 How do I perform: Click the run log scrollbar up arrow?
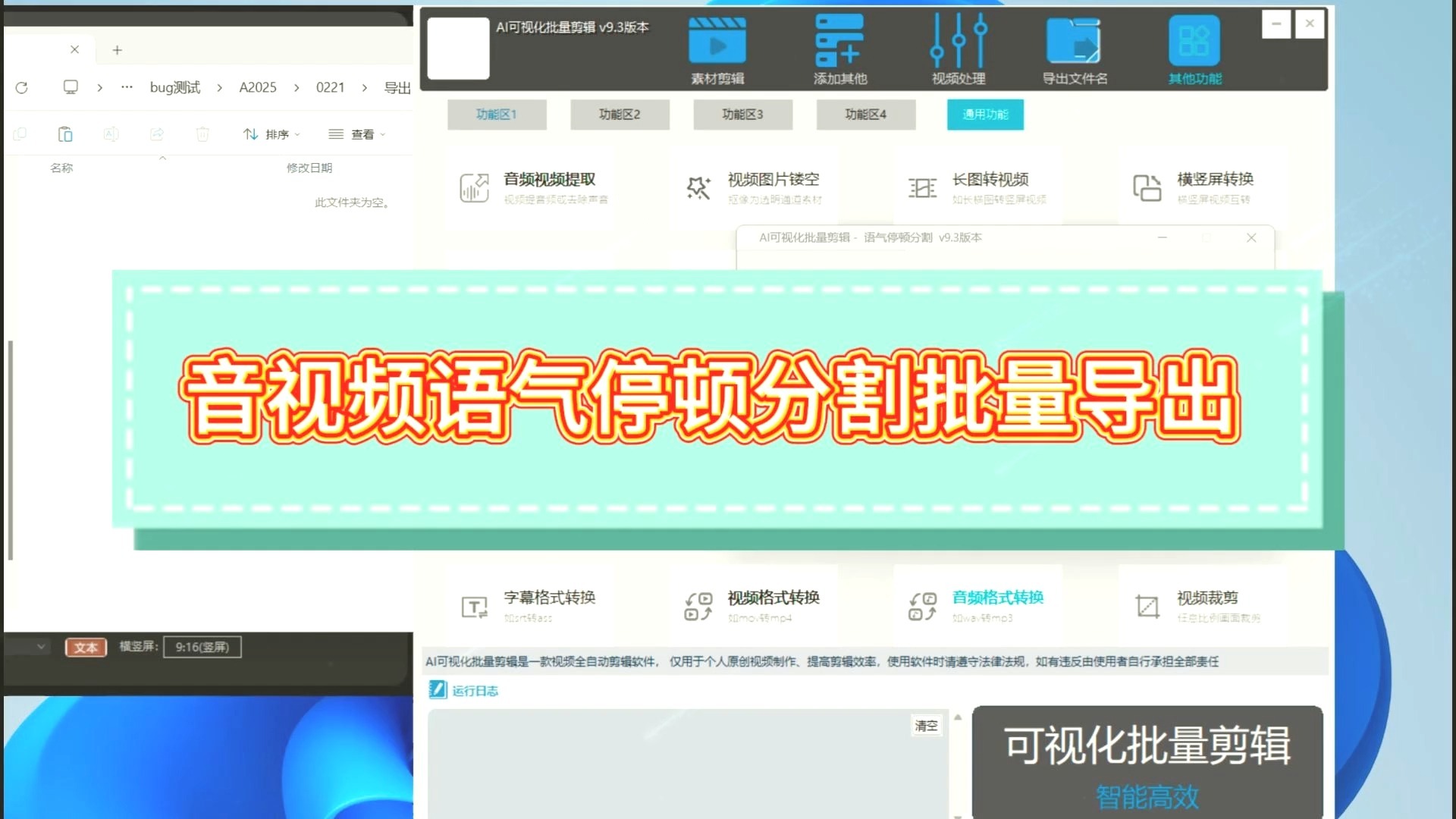(x=958, y=717)
